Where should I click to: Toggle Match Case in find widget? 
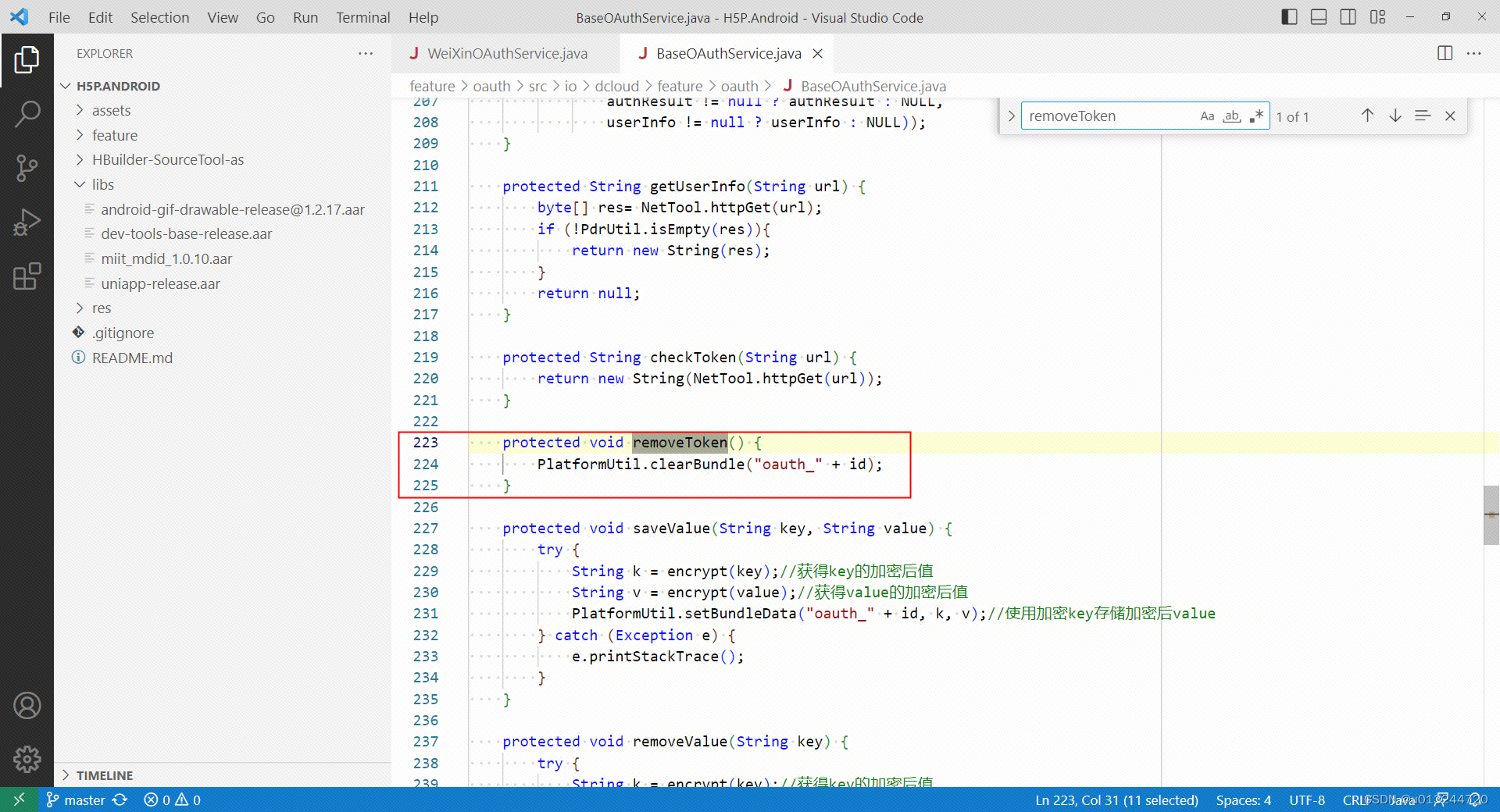click(1207, 116)
